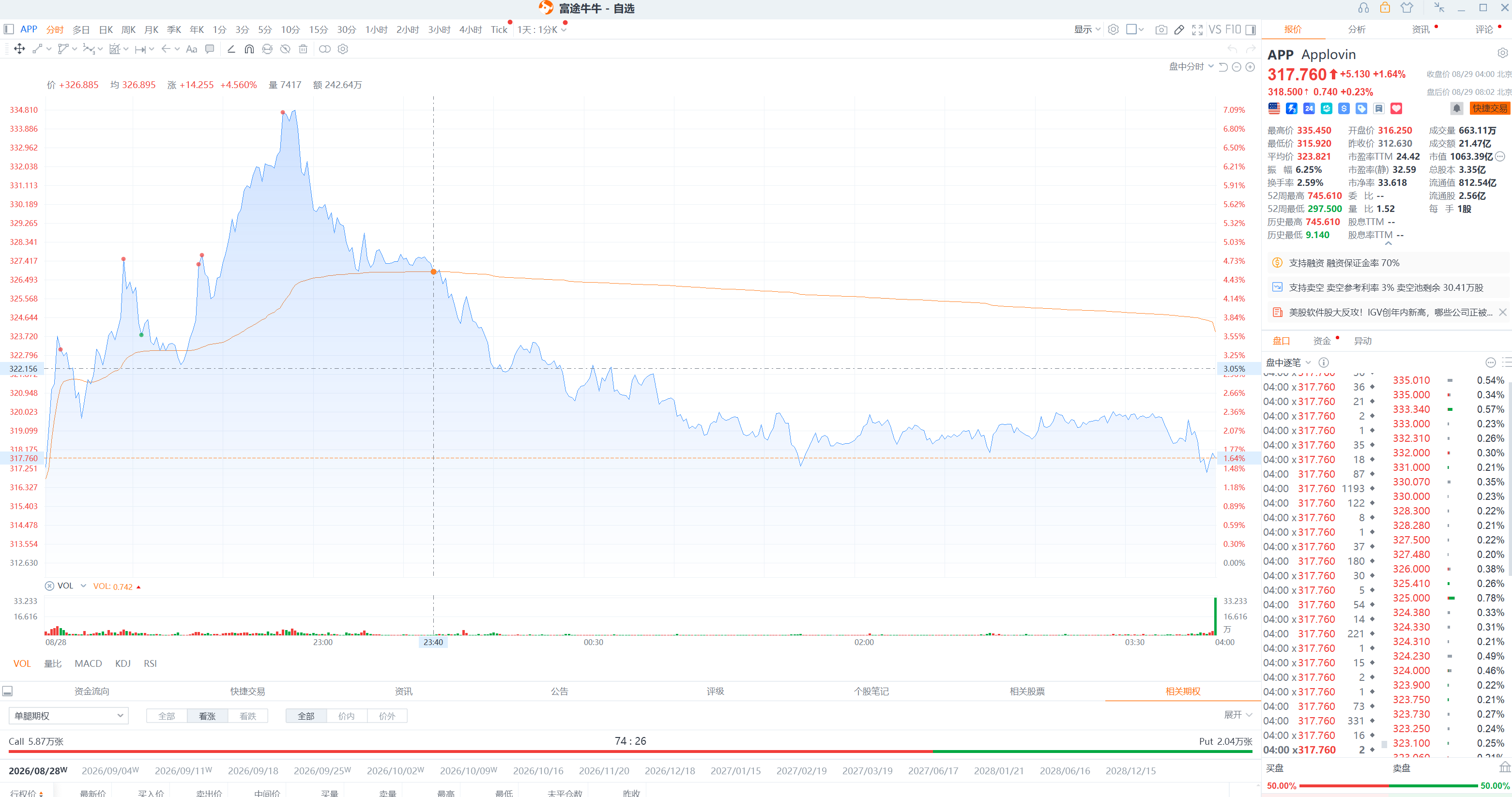The height and width of the screenshot is (797, 1512).
Task: Show 价外 out-of-the-money options only
Action: pos(387,716)
